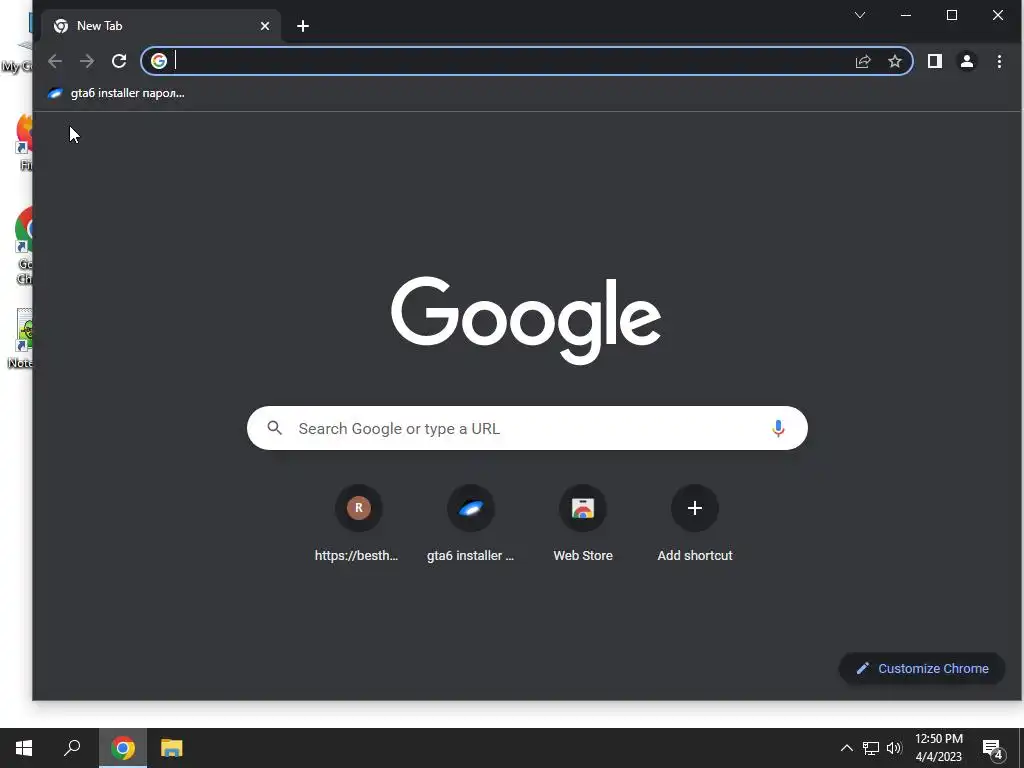Open the Chrome profile avatar menu
The width and height of the screenshot is (1024, 768).
tap(967, 61)
